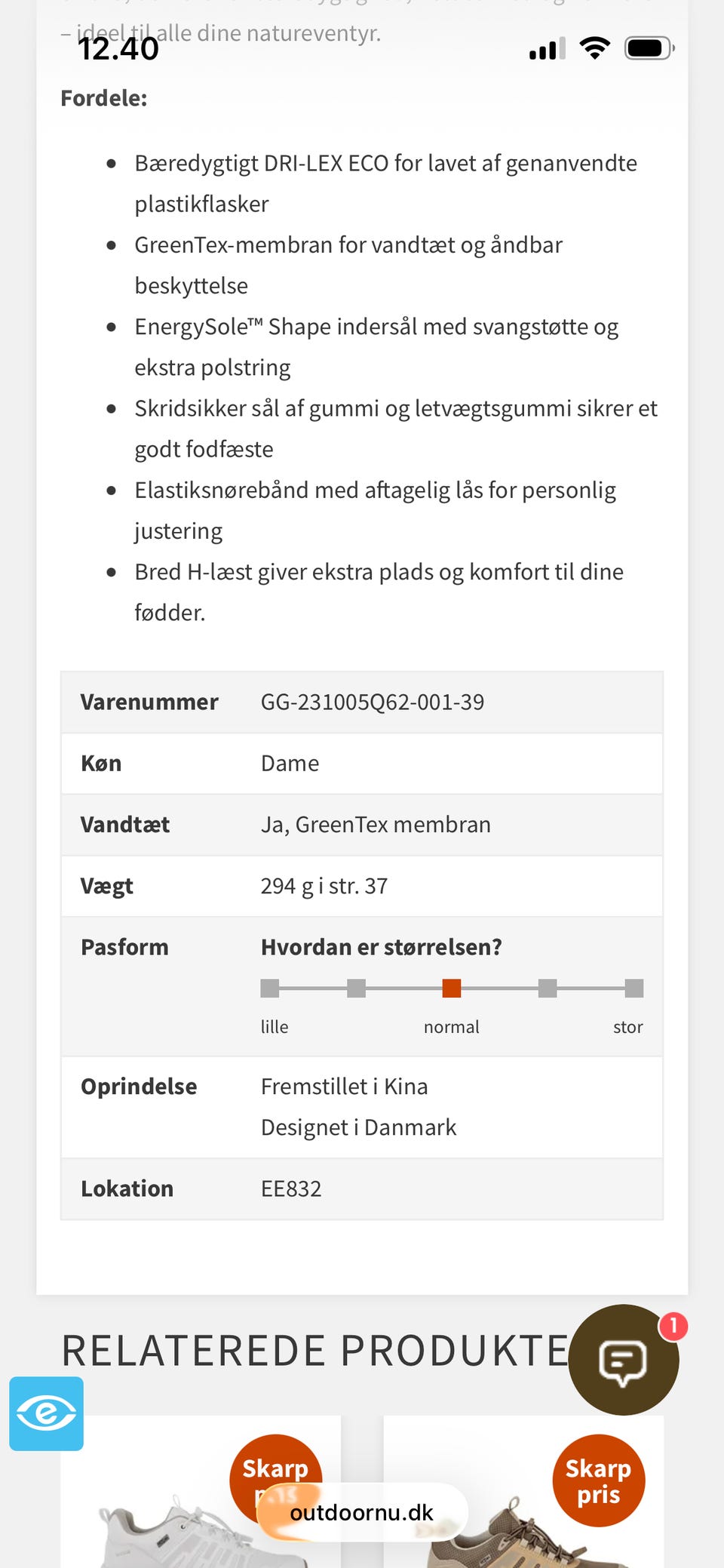Image resolution: width=724 pixels, height=1568 pixels.
Task: Tap the Skarp pris badge on brown shoe
Action: [x=599, y=1480]
